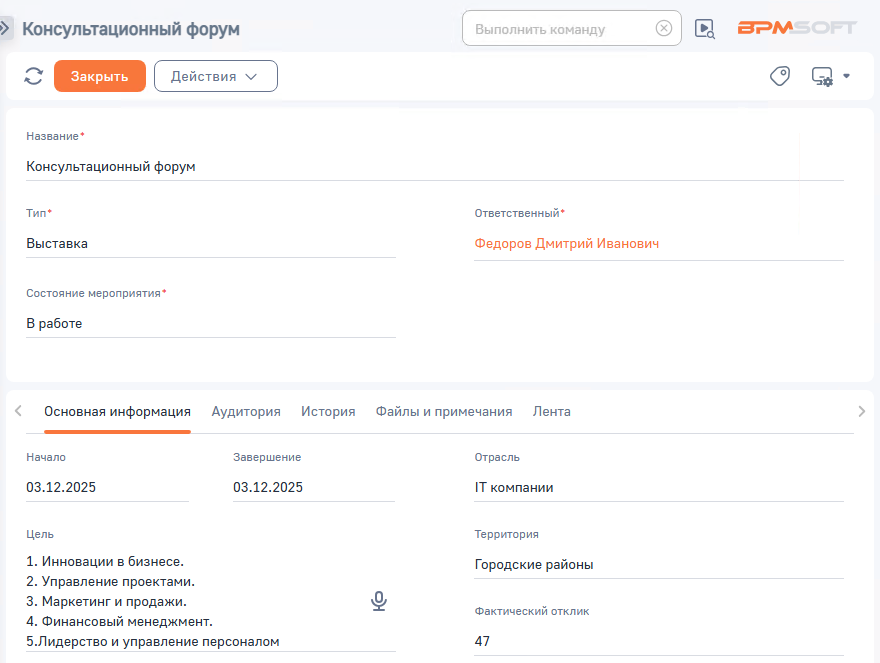This screenshot has height=663, width=880.
Task: Switch to the История tab
Action: (328, 411)
